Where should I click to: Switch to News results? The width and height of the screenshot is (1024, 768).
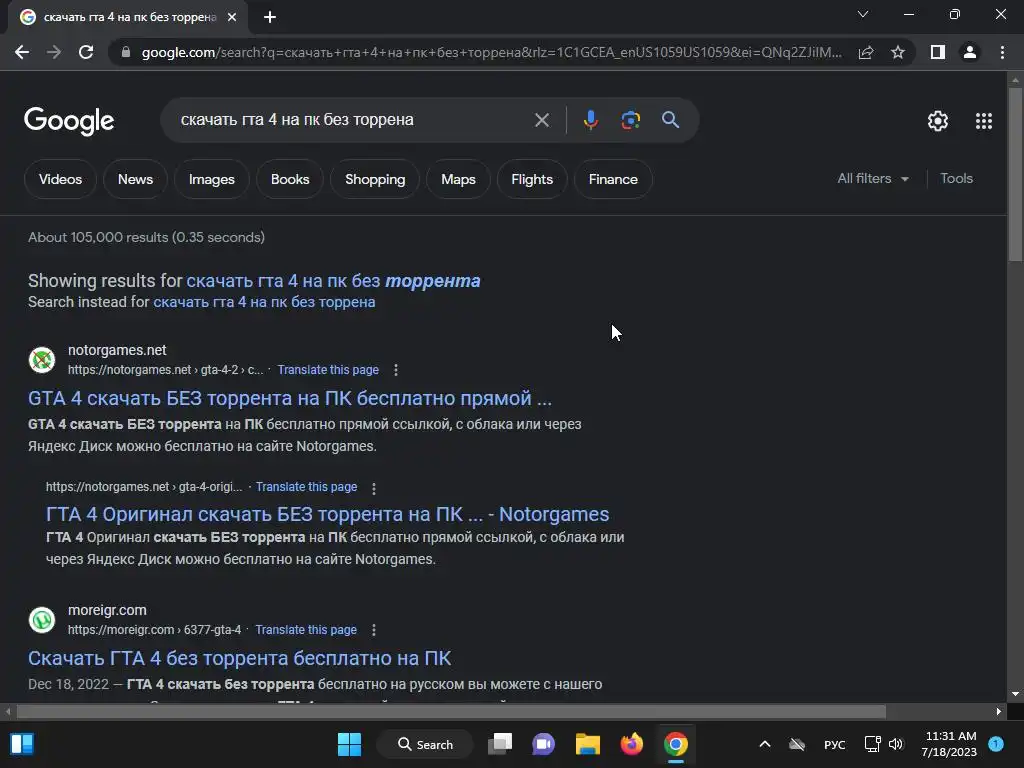tap(135, 179)
